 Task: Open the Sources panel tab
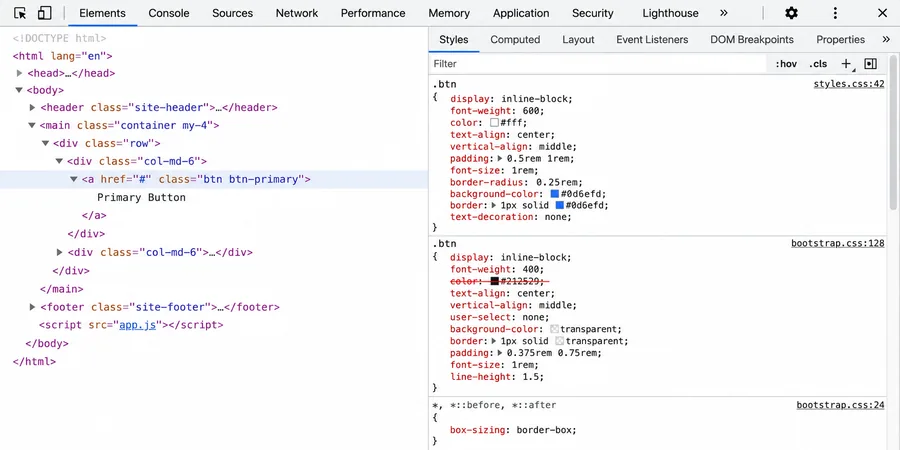(x=232, y=13)
